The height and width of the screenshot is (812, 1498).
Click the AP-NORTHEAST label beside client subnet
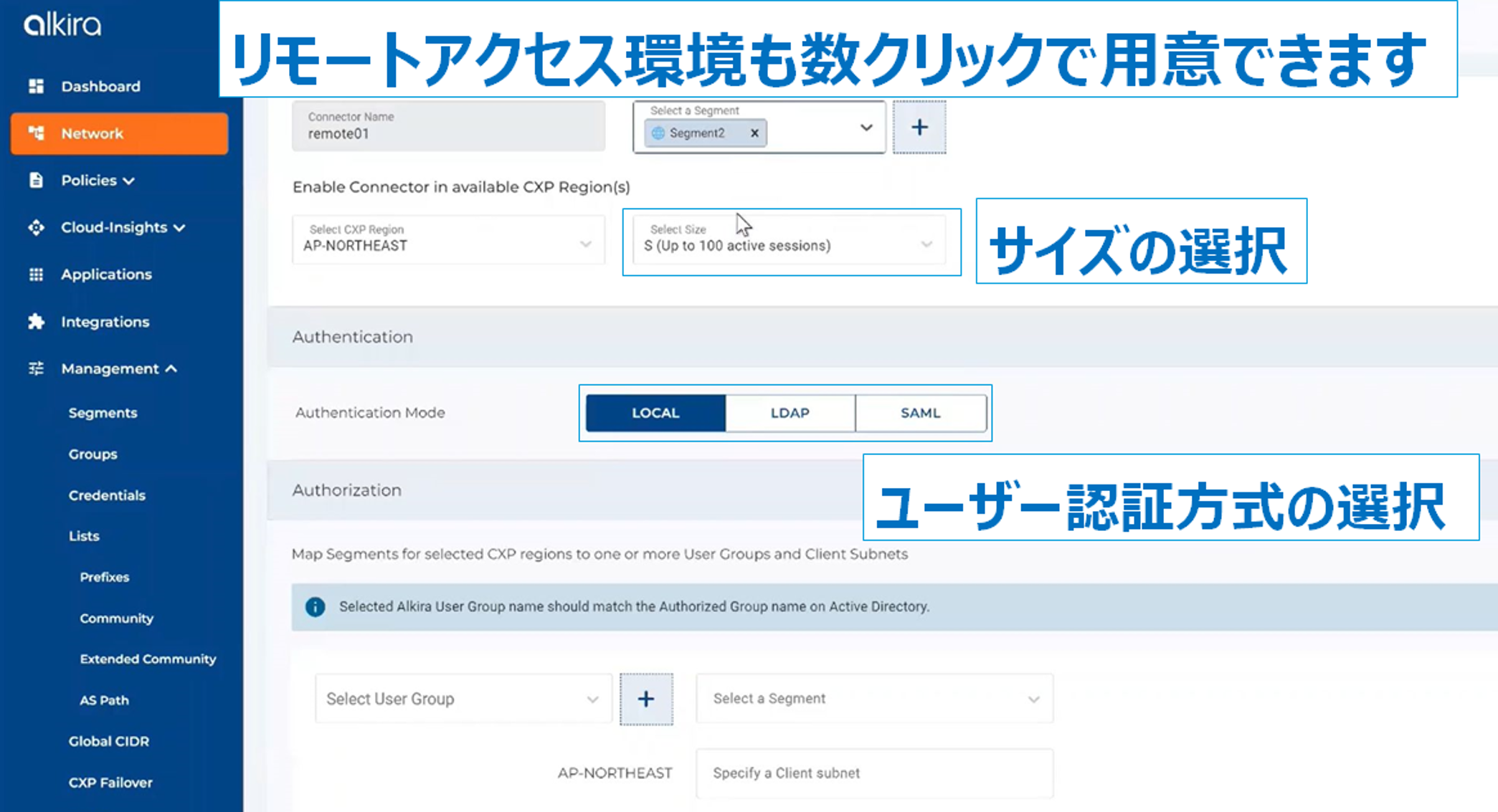click(615, 773)
